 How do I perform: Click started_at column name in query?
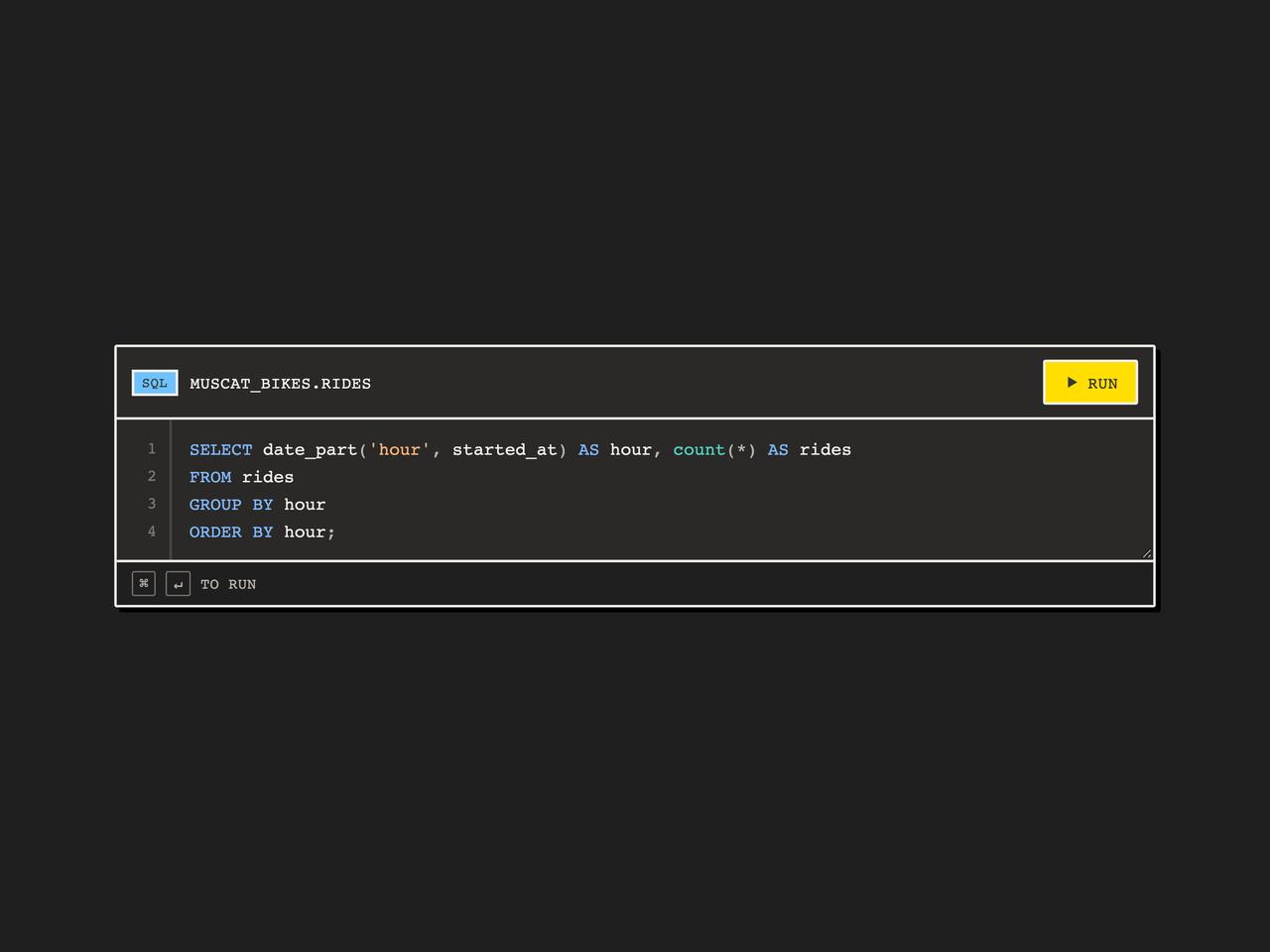[x=504, y=450]
